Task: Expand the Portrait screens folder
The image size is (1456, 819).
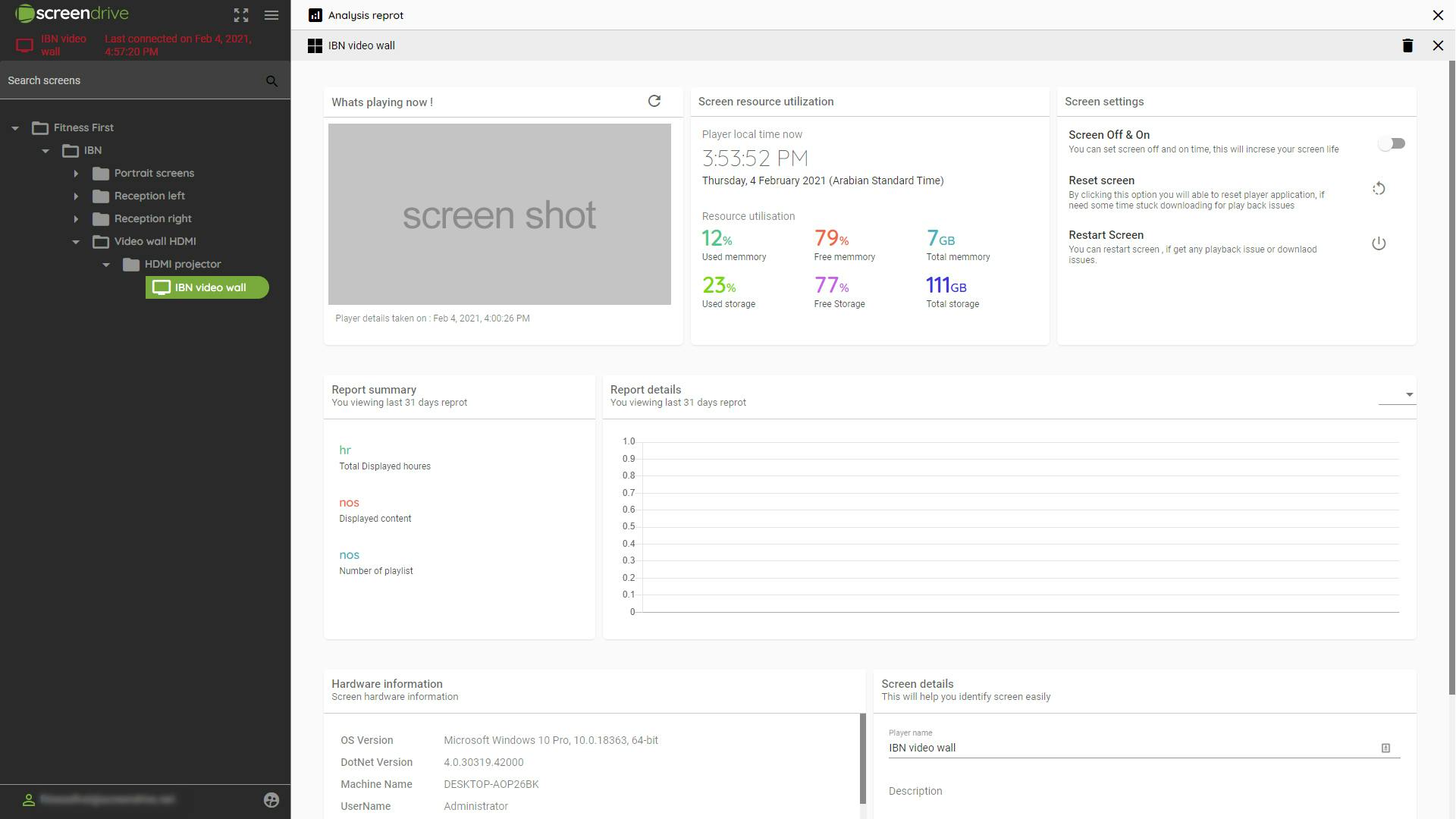Action: [x=76, y=174]
